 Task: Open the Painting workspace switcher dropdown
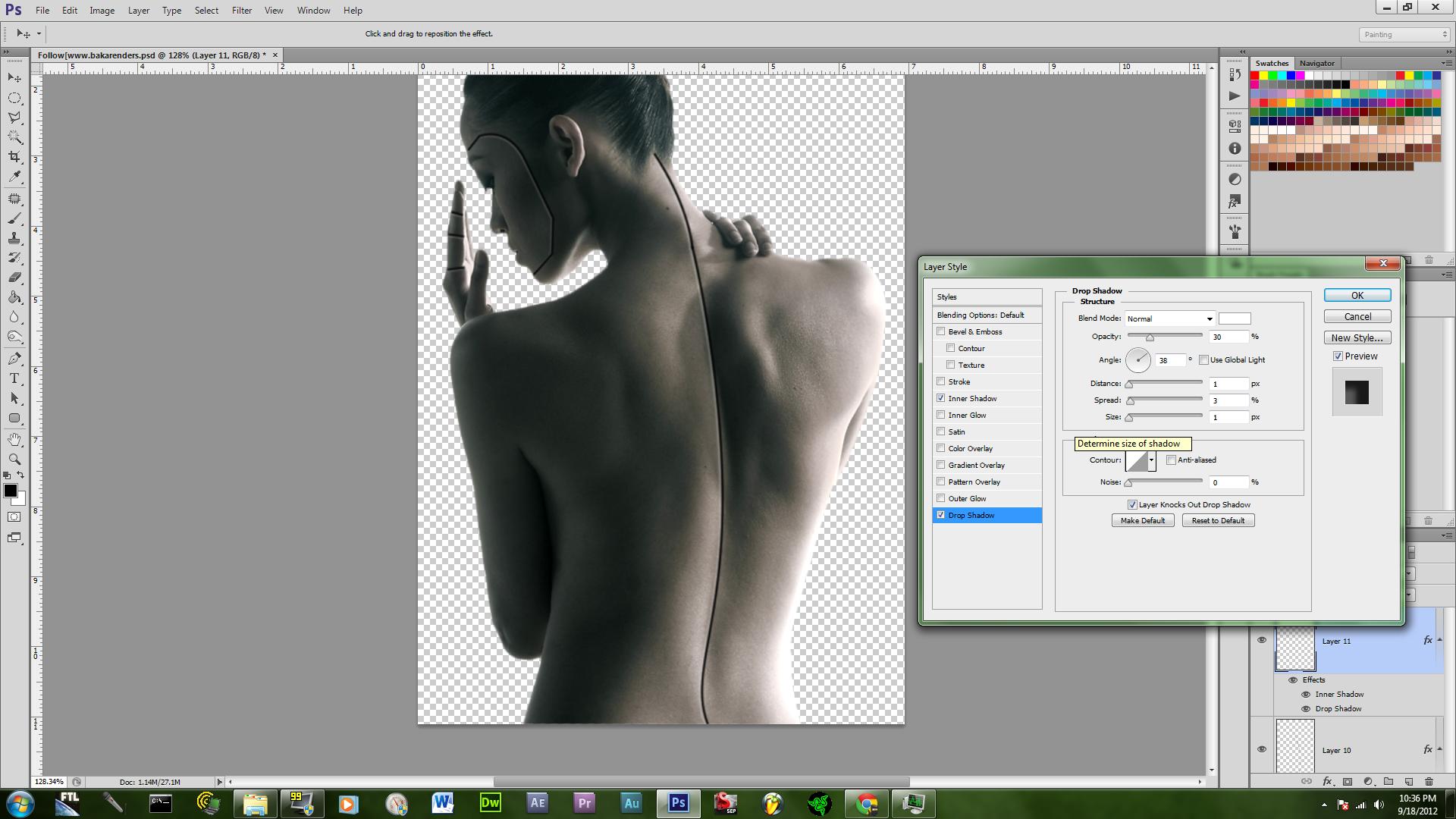tap(1404, 35)
